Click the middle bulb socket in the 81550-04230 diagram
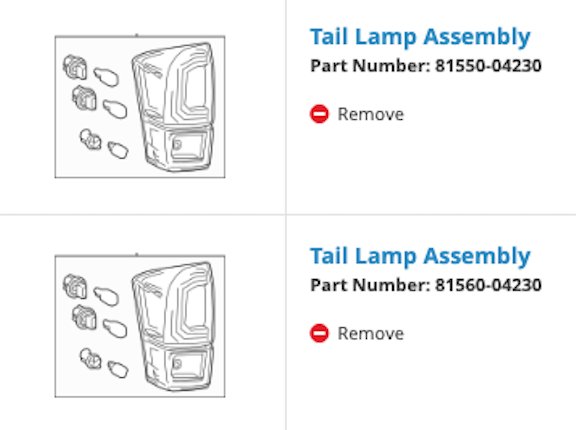The height and width of the screenshot is (430, 576). click(x=84, y=98)
